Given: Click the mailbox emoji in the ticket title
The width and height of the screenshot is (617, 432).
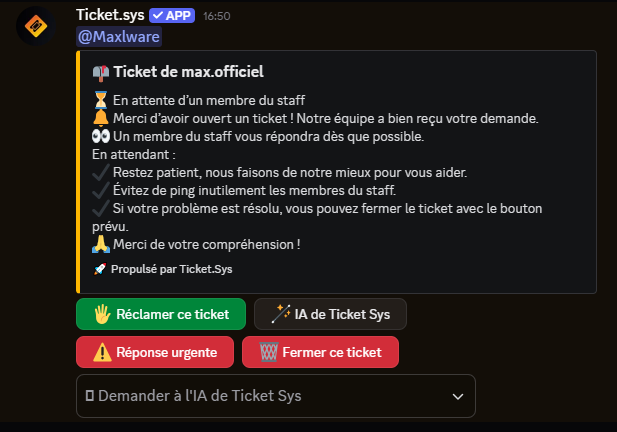Looking at the screenshot, I should (x=101, y=72).
